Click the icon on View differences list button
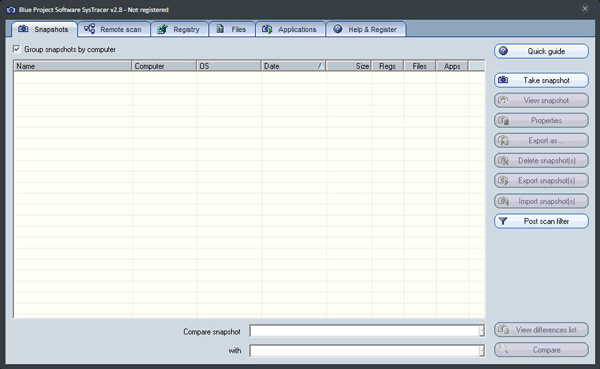This screenshot has height=369, width=600. 503,330
